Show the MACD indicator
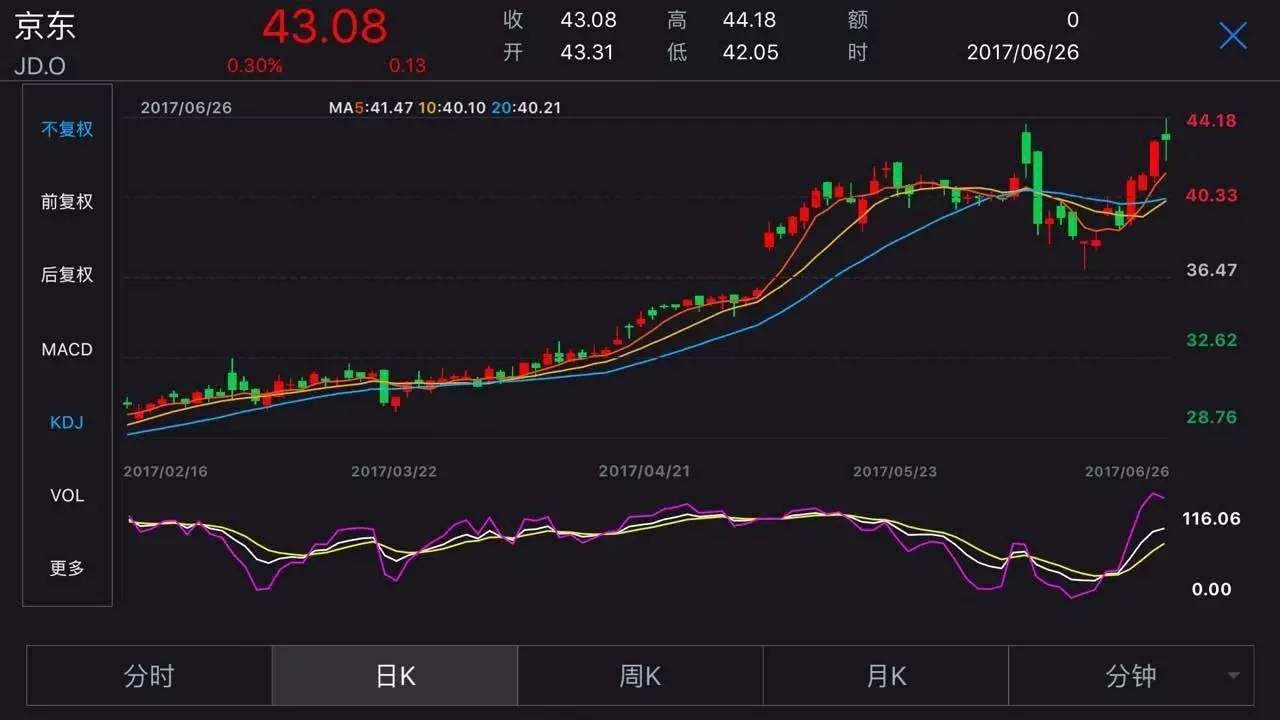1280x720 pixels. pyautogui.click(x=67, y=349)
